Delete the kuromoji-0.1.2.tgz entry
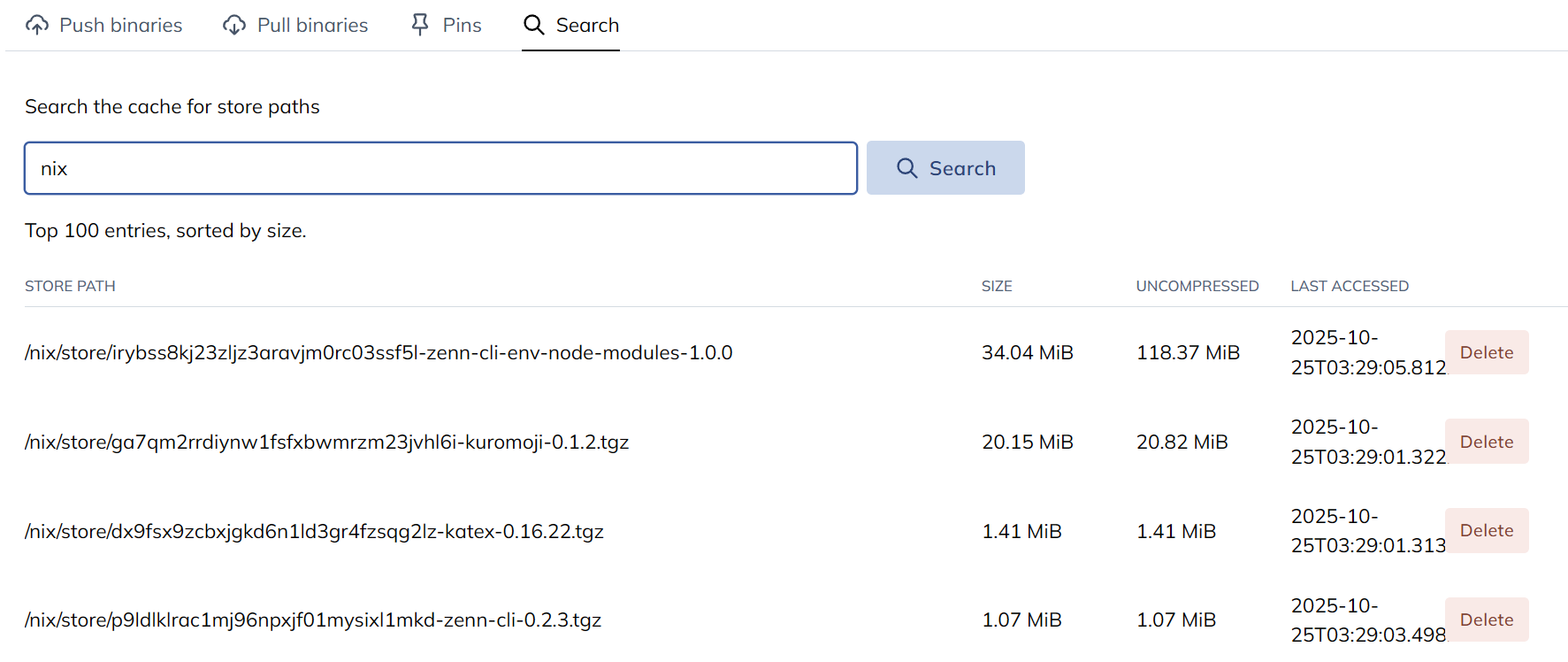Screen dimensions: 1568x662 tap(1486, 442)
